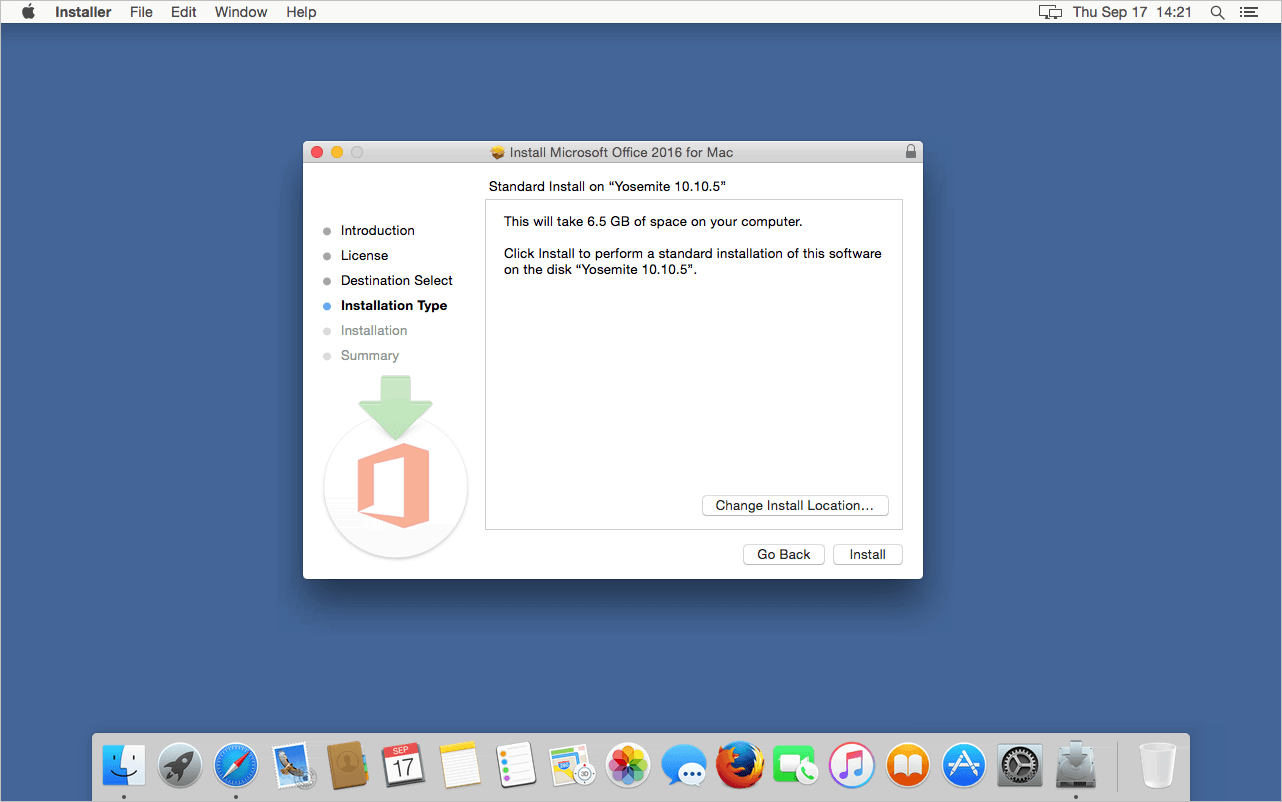The height and width of the screenshot is (802, 1282).
Task: Select the greyed Installation step
Action: tap(374, 330)
